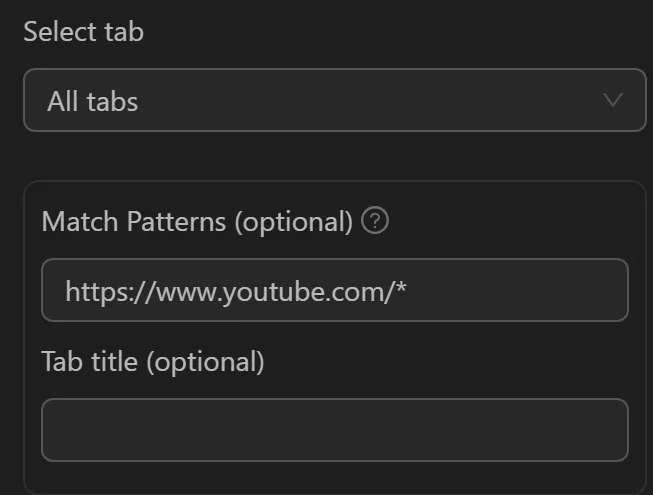Click the middle of the Select tab combo box

[334, 100]
